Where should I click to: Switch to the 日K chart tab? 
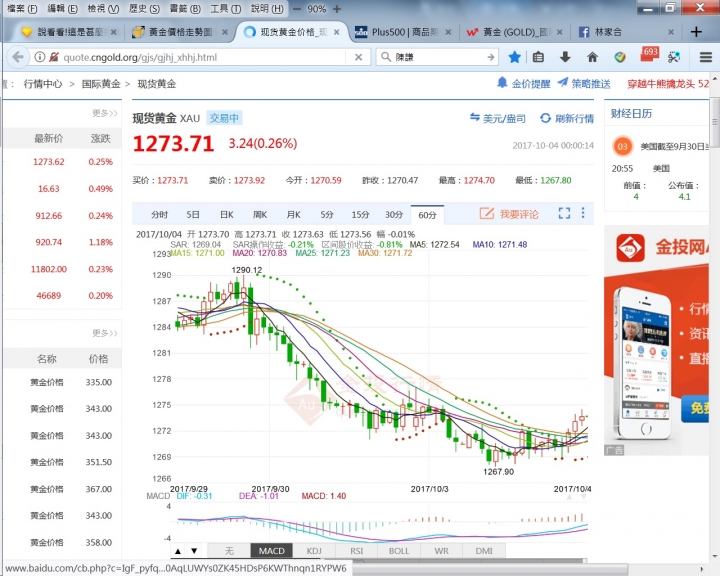(x=226, y=214)
